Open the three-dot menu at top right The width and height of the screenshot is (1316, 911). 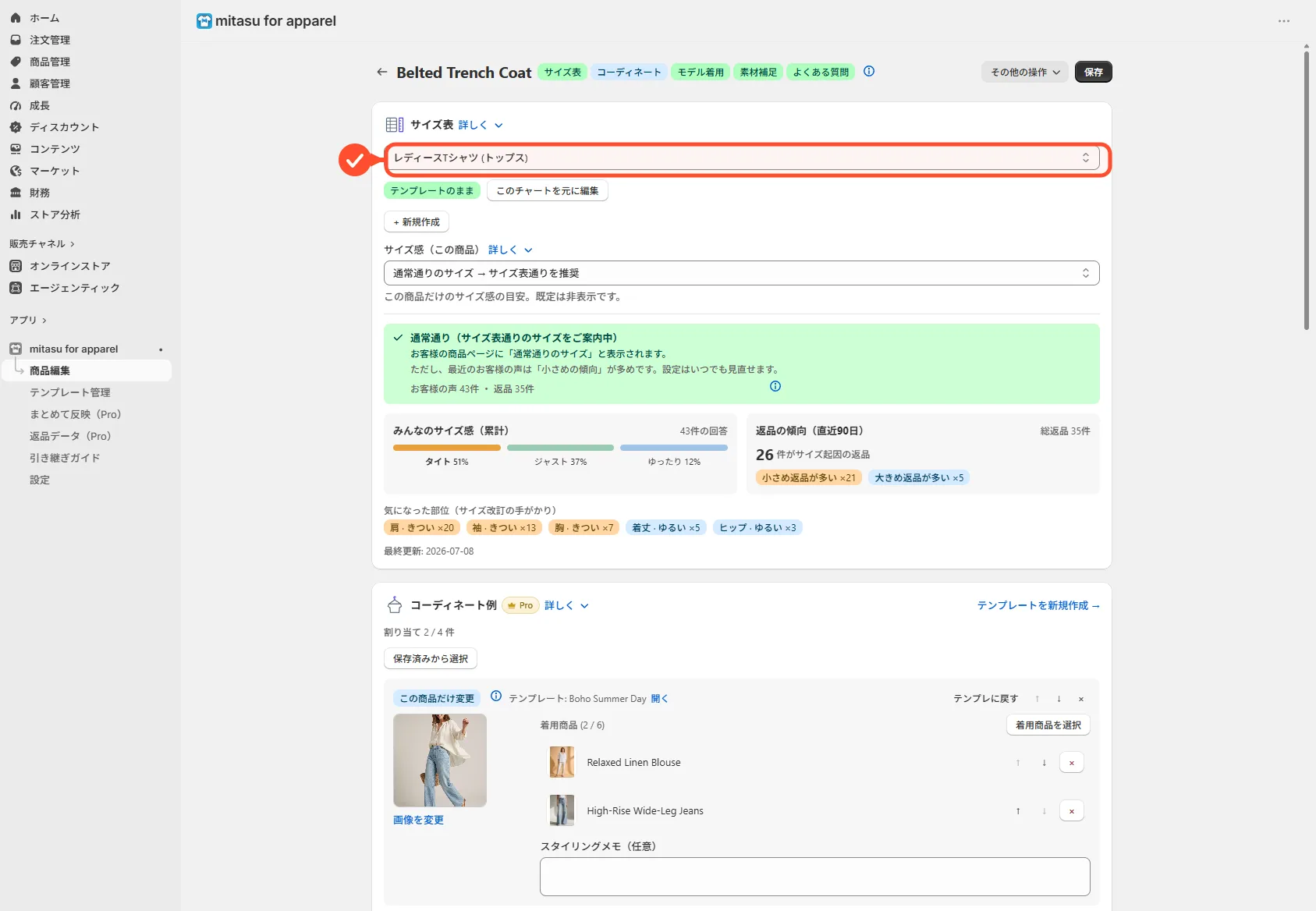[x=1284, y=21]
